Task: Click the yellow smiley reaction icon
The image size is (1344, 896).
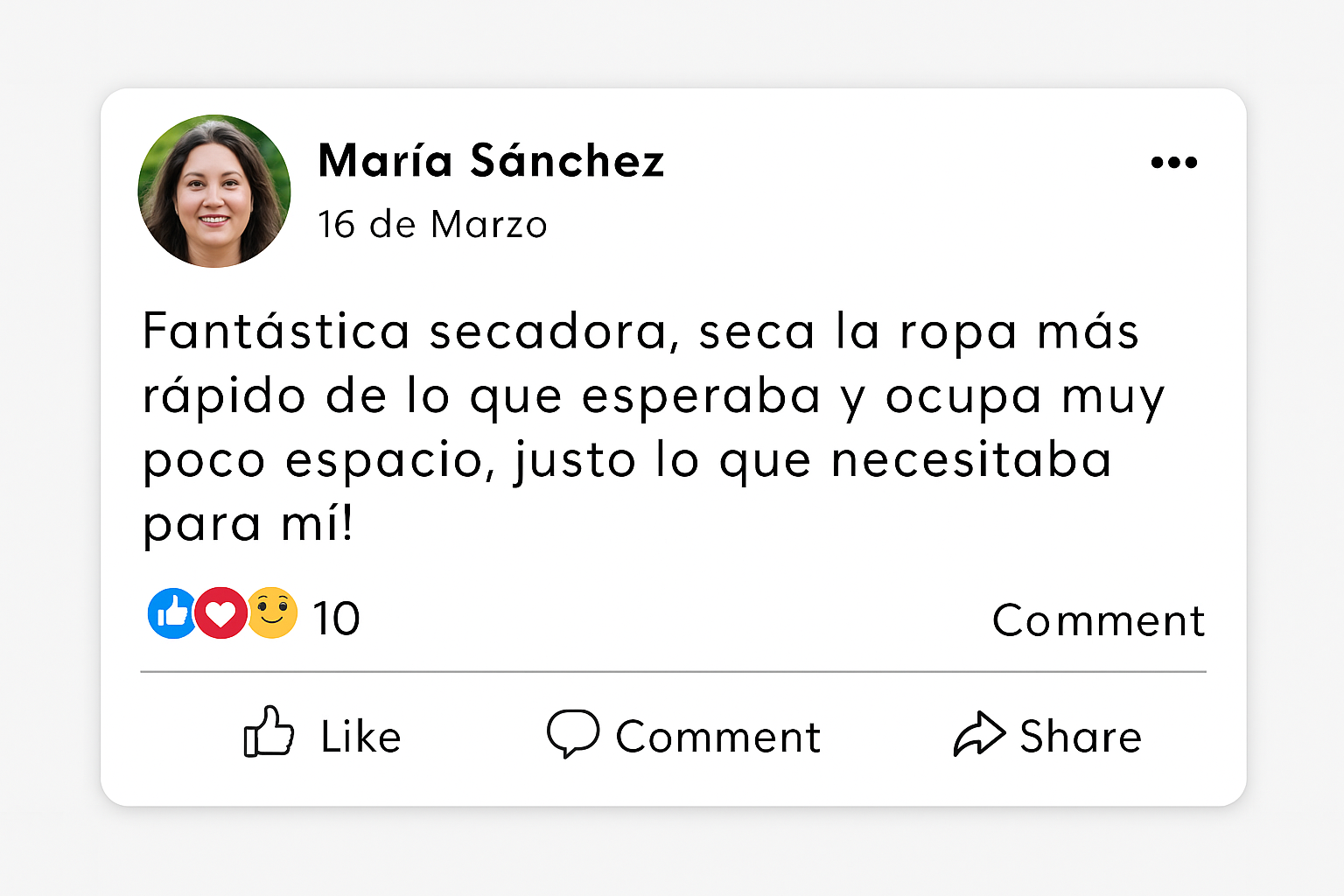Action: (272, 612)
